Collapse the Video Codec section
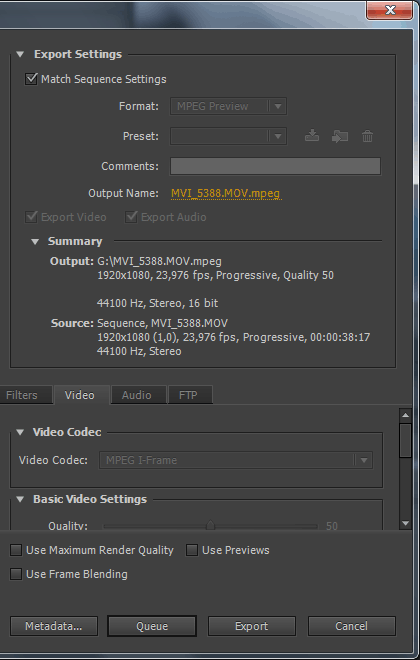Screen dimensions: 420x660 click(x=20, y=432)
